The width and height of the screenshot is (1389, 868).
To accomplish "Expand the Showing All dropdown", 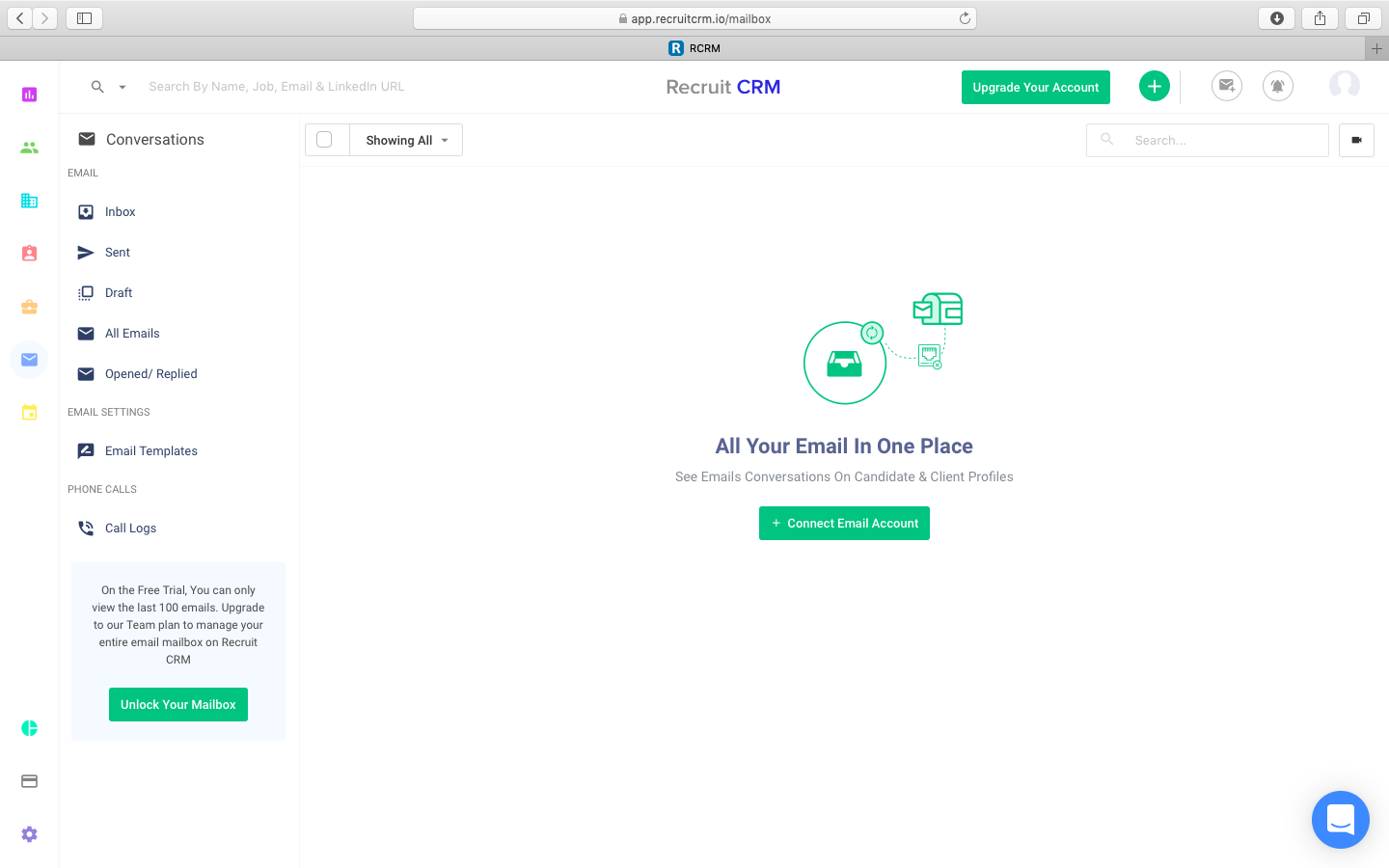I will point(406,140).
